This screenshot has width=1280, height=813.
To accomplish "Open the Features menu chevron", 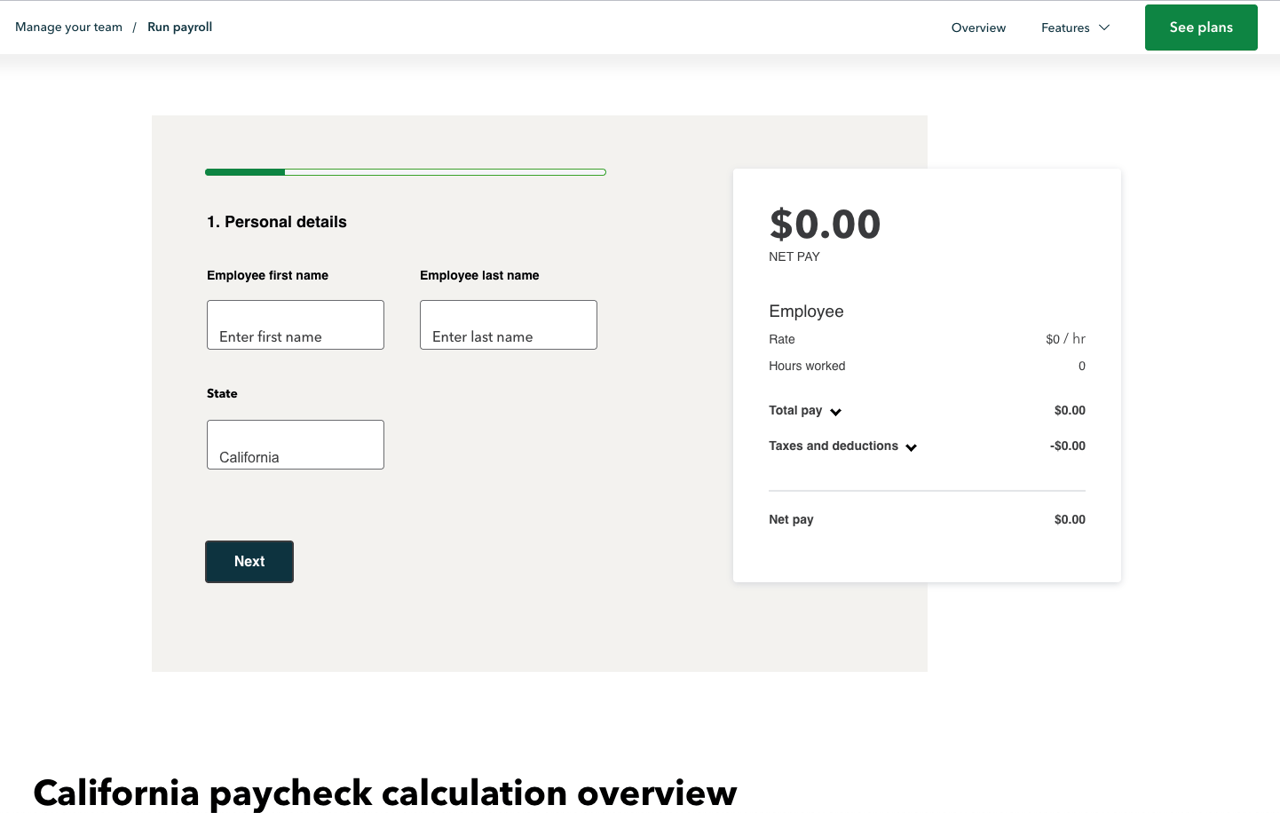I will (1104, 27).
